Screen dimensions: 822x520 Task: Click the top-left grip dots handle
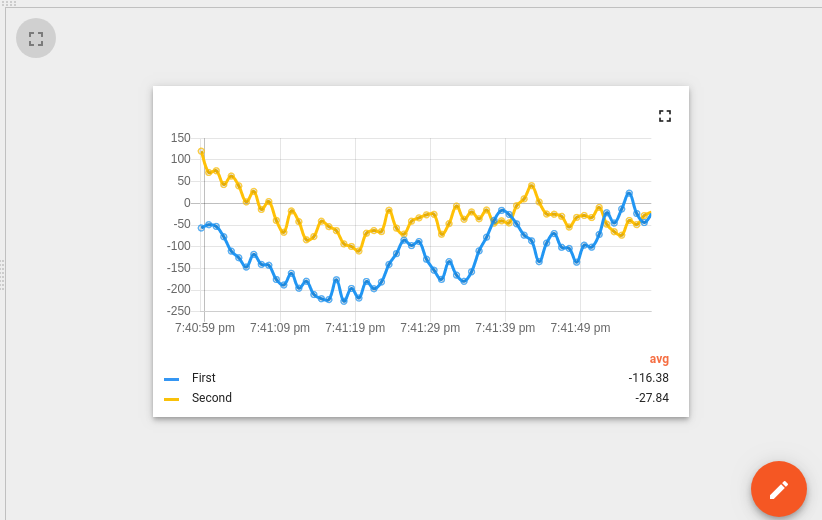click(x=8, y=3)
